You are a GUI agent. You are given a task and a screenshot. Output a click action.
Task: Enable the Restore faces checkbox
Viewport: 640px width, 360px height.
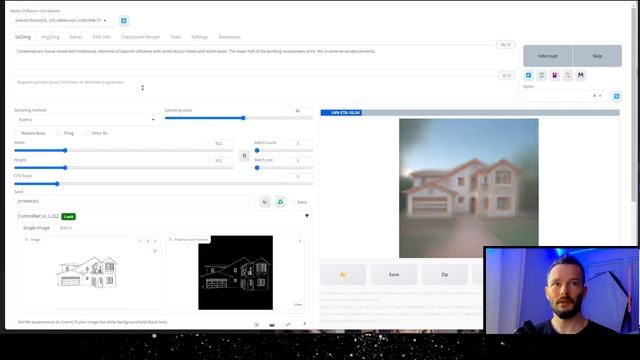pos(17,133)
